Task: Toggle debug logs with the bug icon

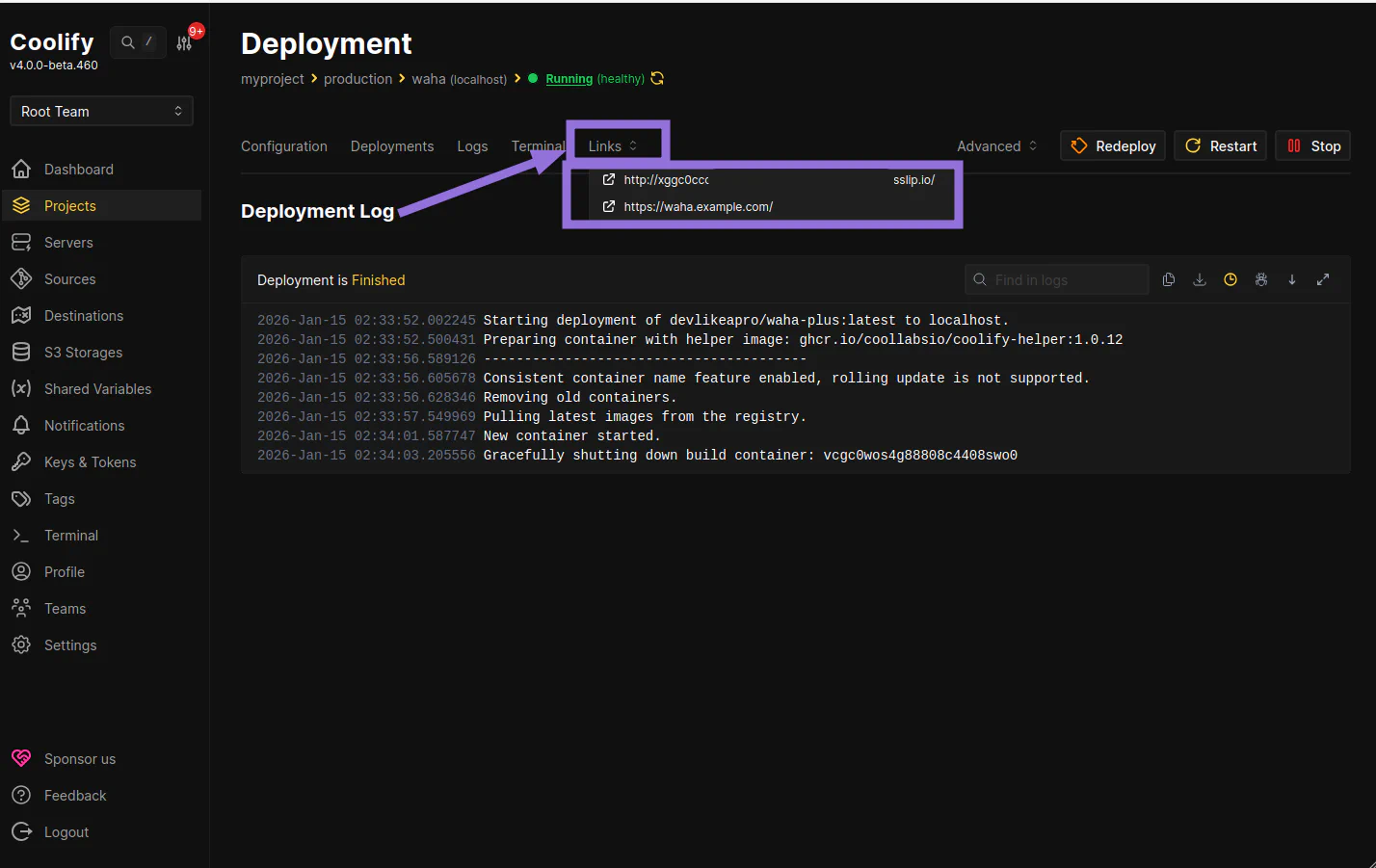Action: [1261, 279]
